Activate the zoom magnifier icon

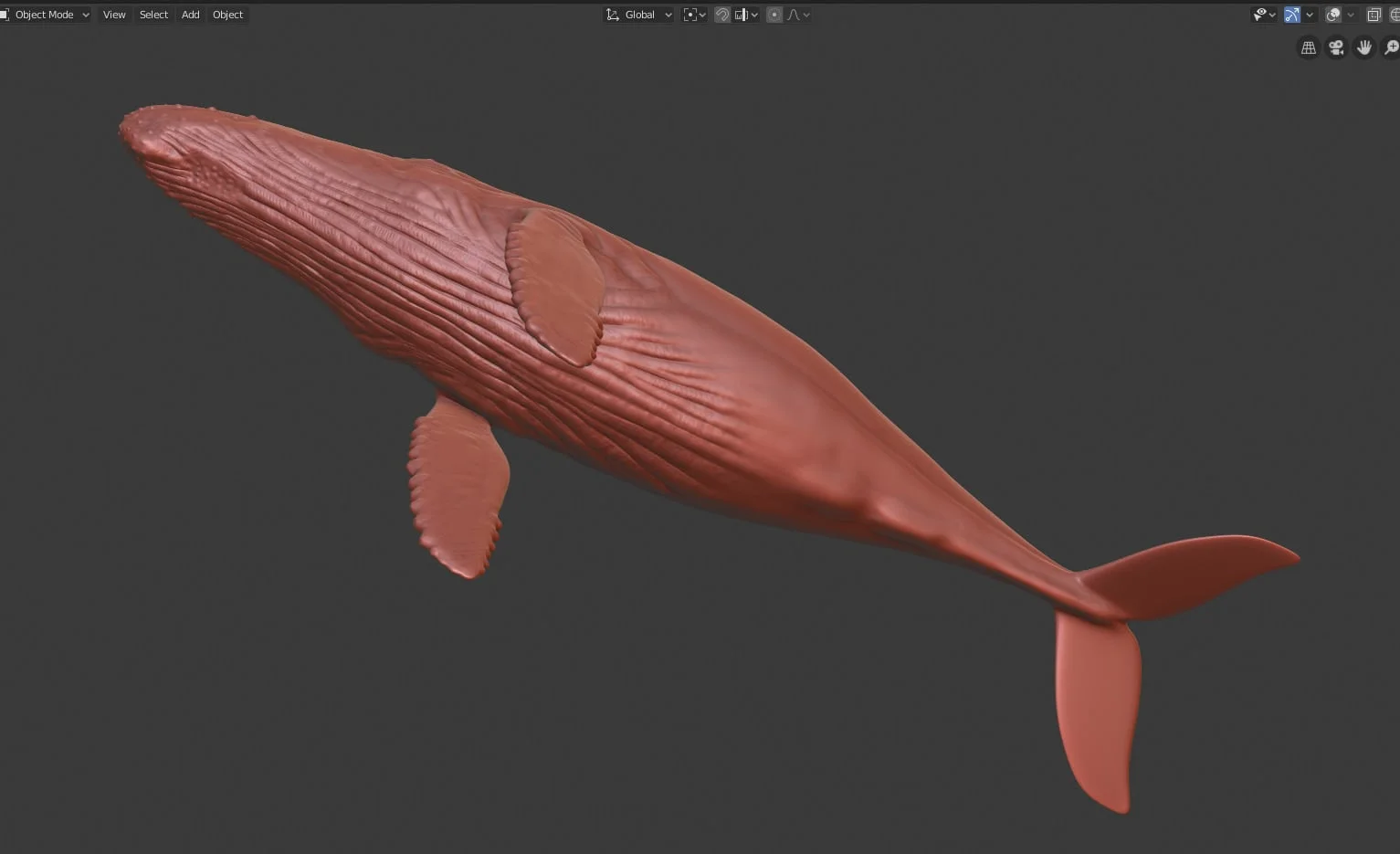pyautogui.click(x=1388, y=47)
